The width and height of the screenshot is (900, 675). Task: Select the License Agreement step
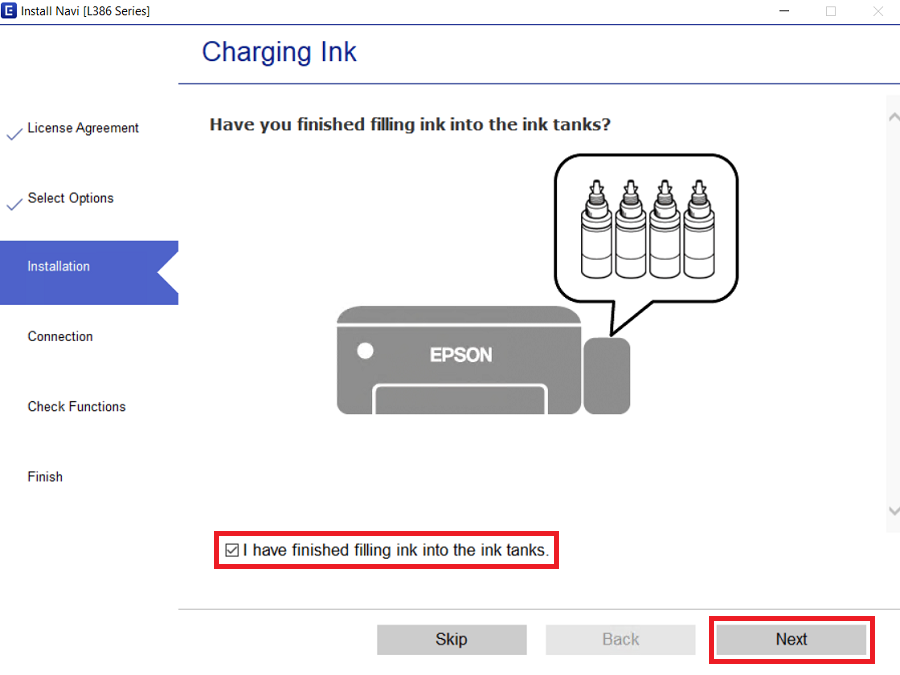click(83, 128)
